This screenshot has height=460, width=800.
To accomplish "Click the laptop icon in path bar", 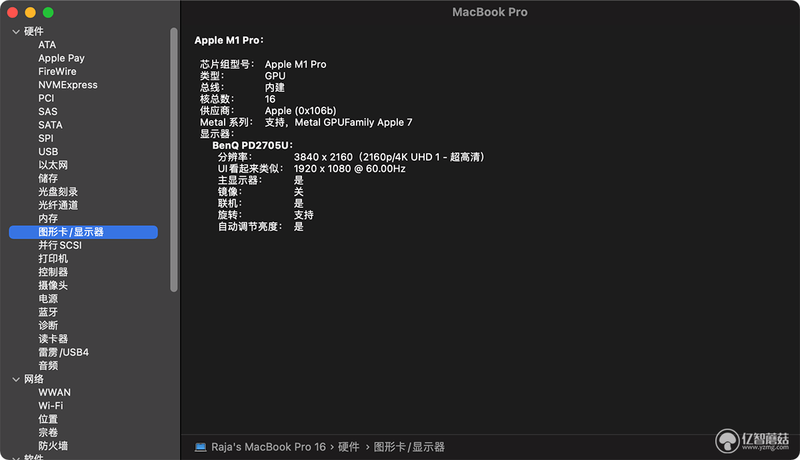I will pos(201,447).
